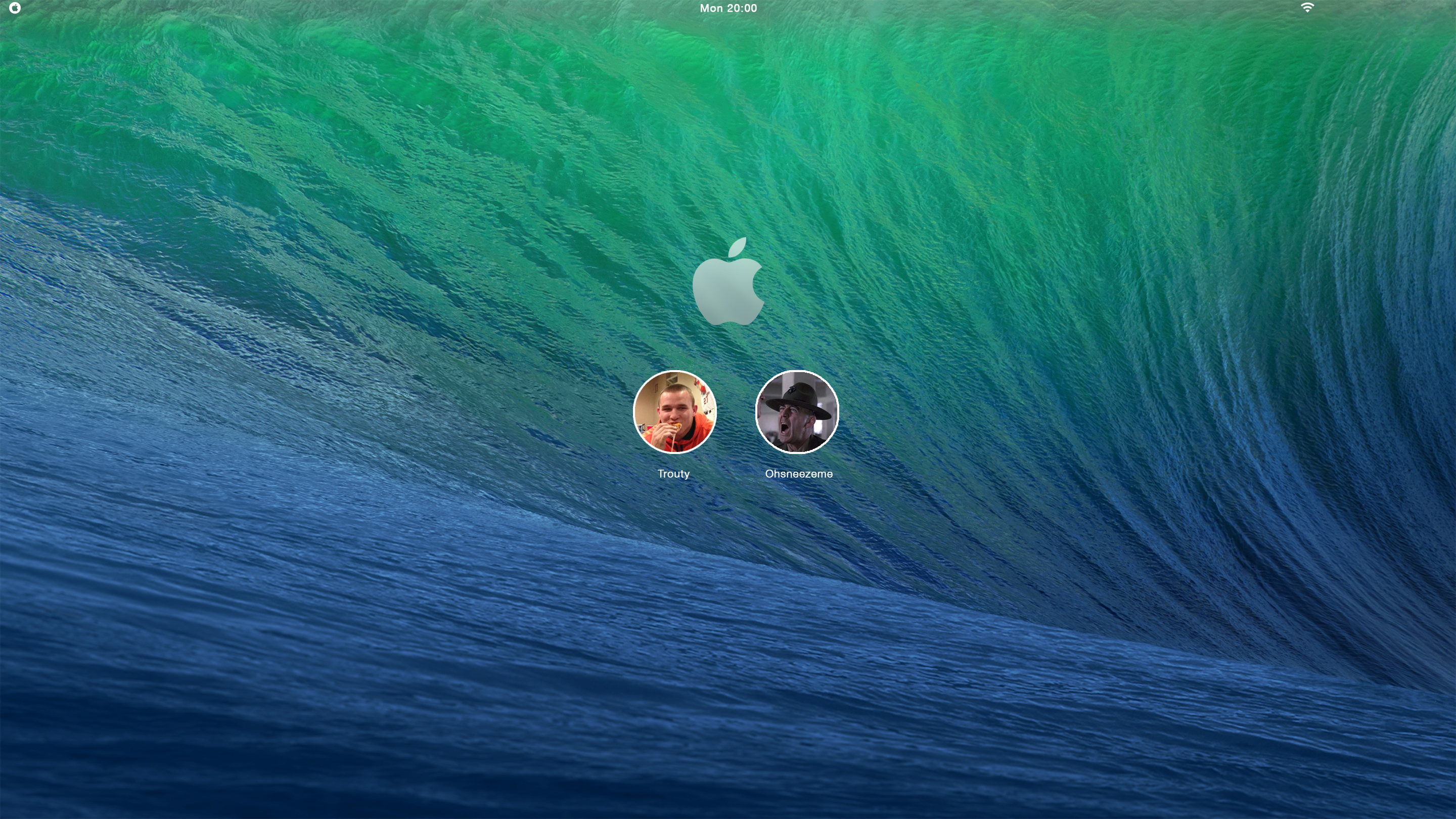1456x819 pixels.
Task: Click the Trouty username label
Action: (673, 474)
